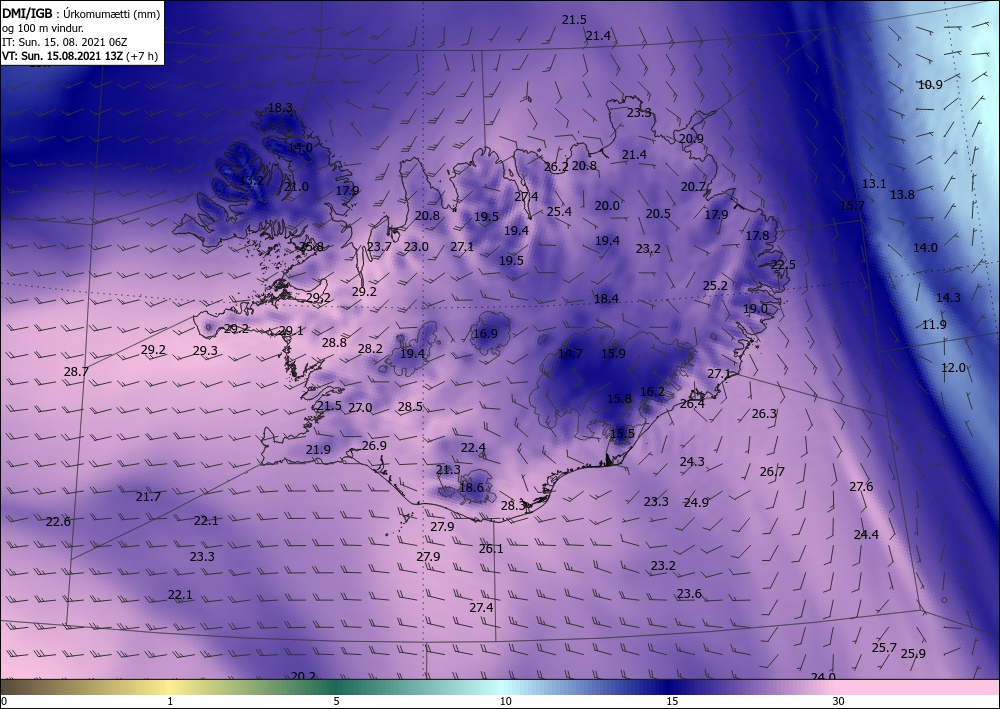Viewport: 1000px width, 709px height.
Task: Click the map value 14.3
Action: (948, 297)
